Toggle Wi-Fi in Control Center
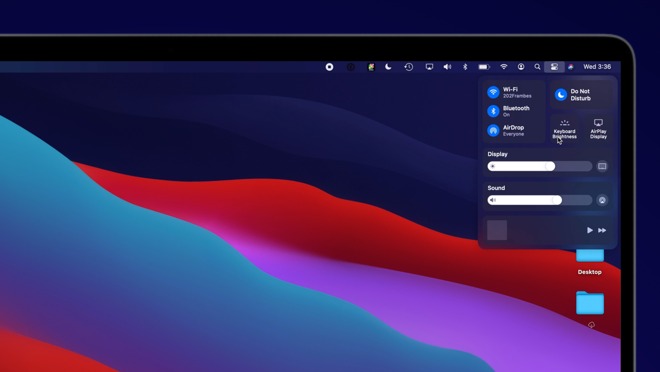Viewport: 660px width, 372px height. 493,92
